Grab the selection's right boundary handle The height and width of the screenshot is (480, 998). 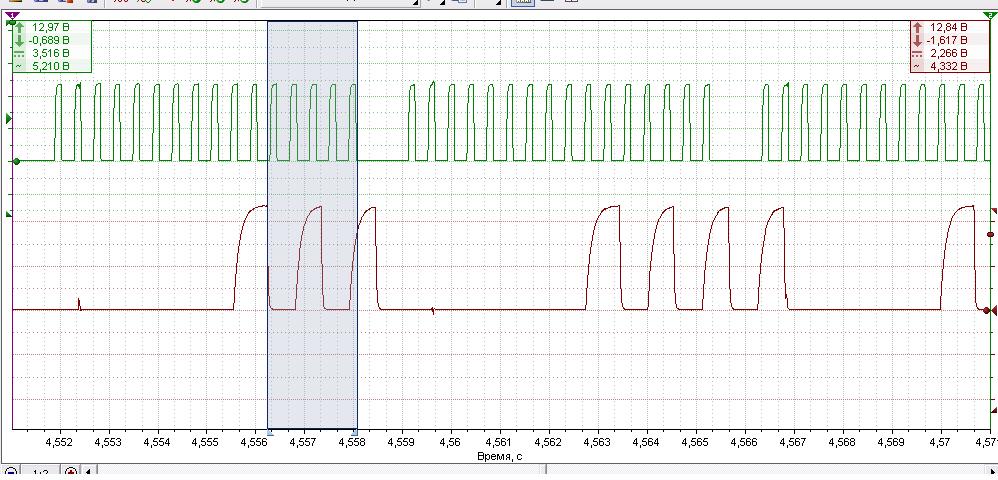pos(355,432)
